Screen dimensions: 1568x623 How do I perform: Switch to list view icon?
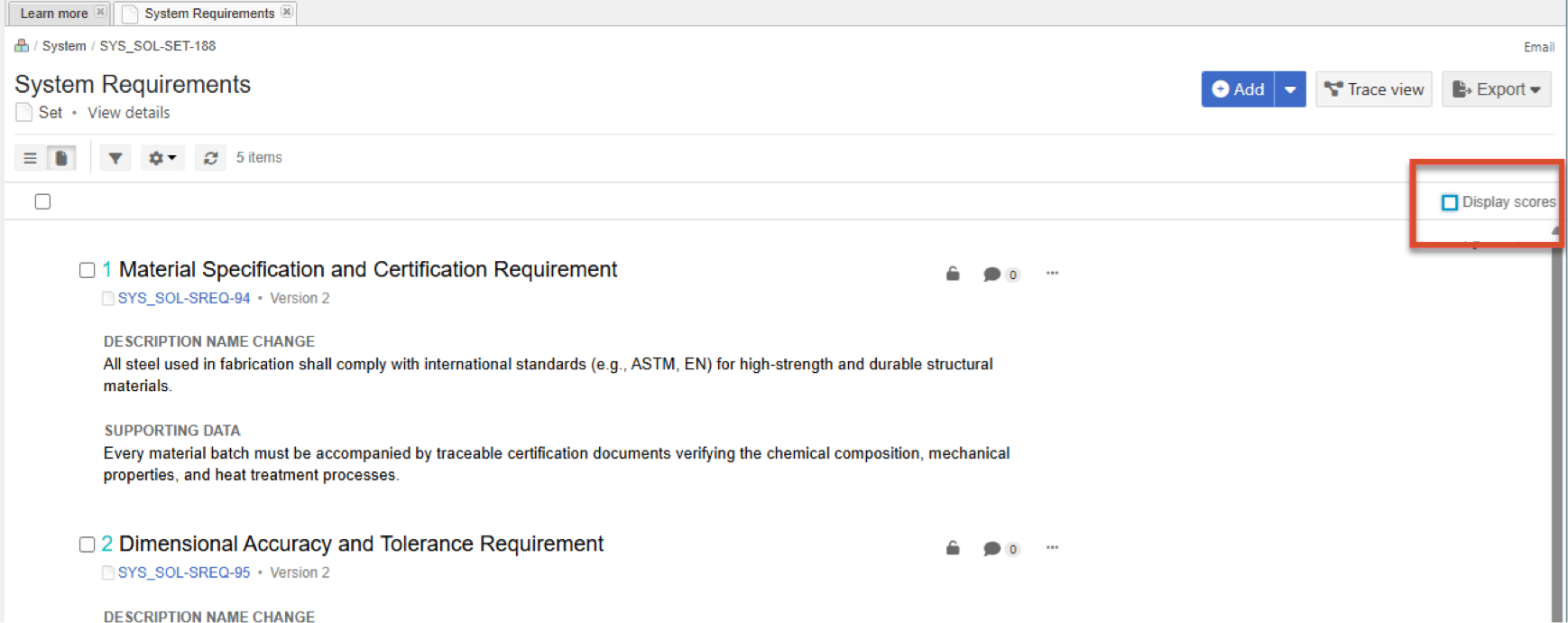31,158
